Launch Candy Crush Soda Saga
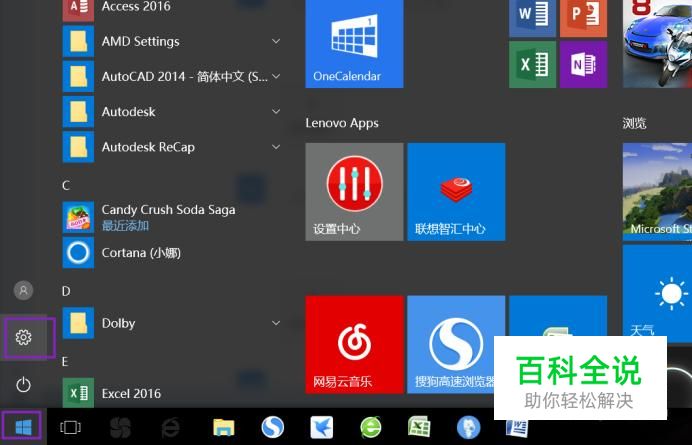This screenshot has width=692, height=445. tap(174, 217)
